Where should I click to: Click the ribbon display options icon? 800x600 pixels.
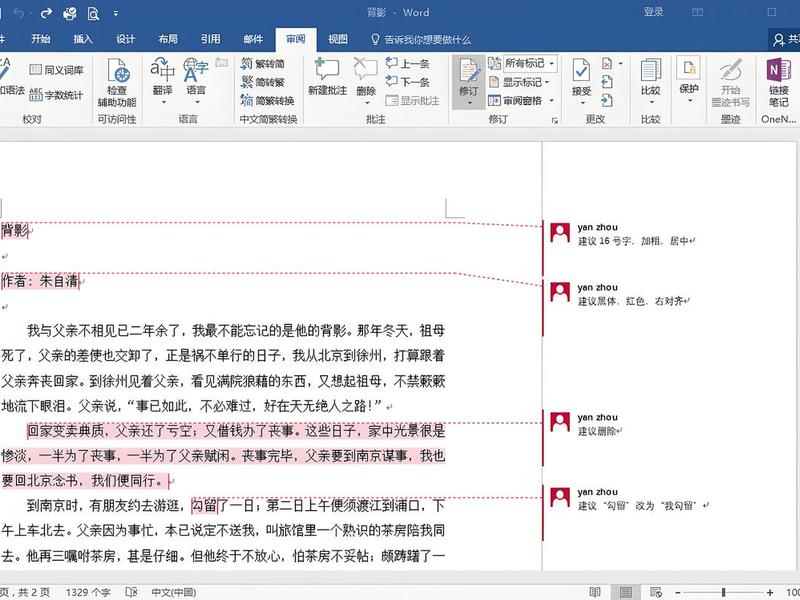[697, 12]
